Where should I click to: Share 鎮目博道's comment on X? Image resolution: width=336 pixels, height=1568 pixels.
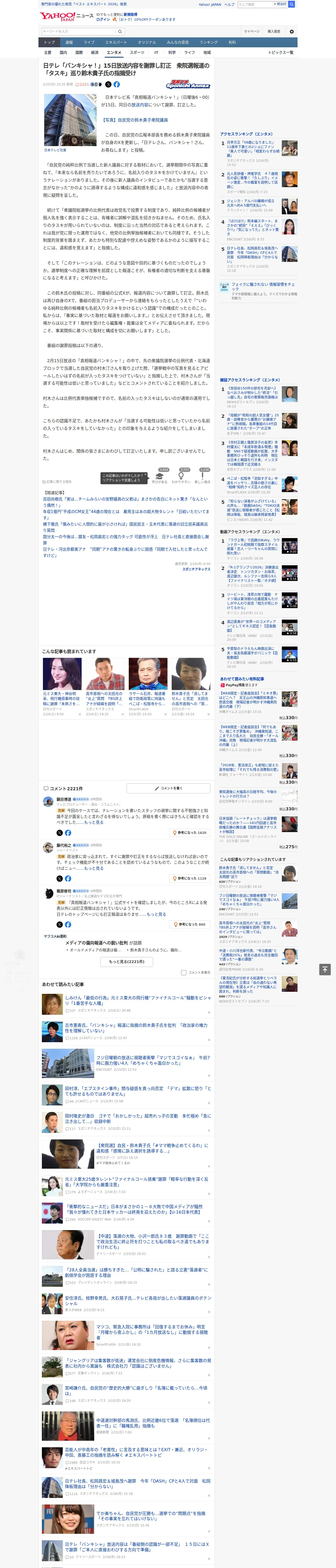[x=59, y=833]
